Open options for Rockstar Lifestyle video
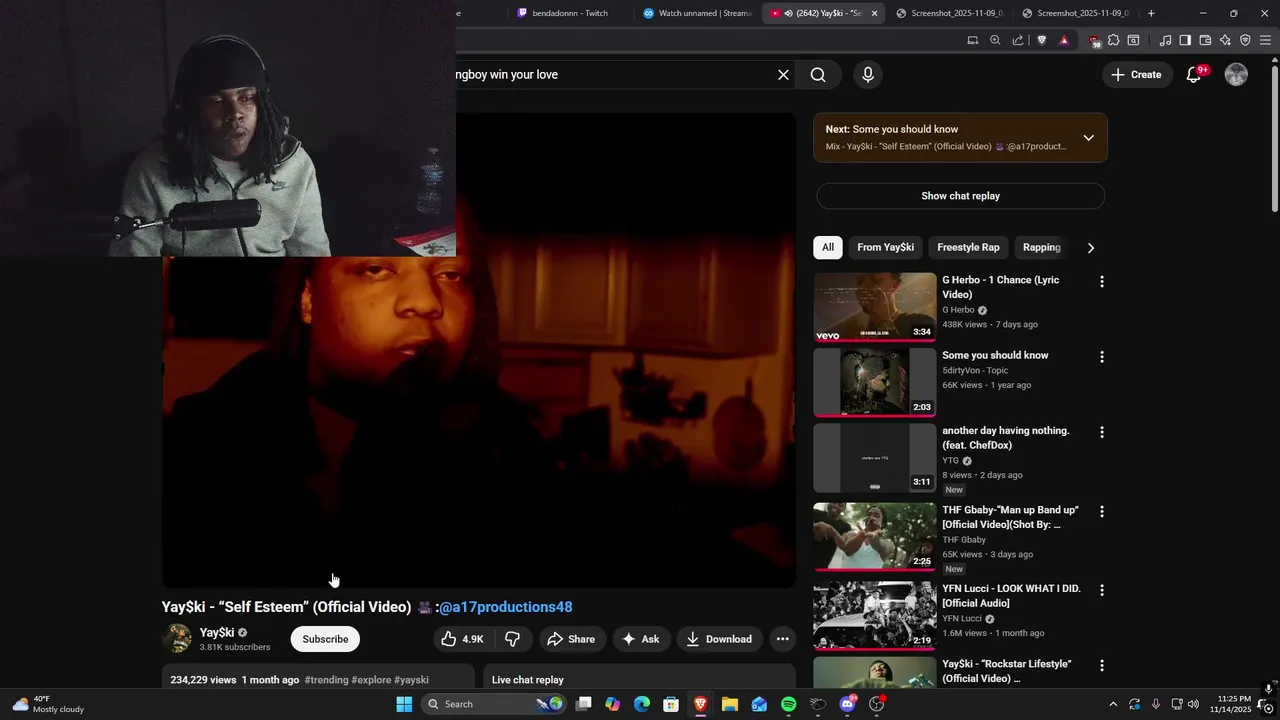1280x720 pixels. coord(1102,665)
